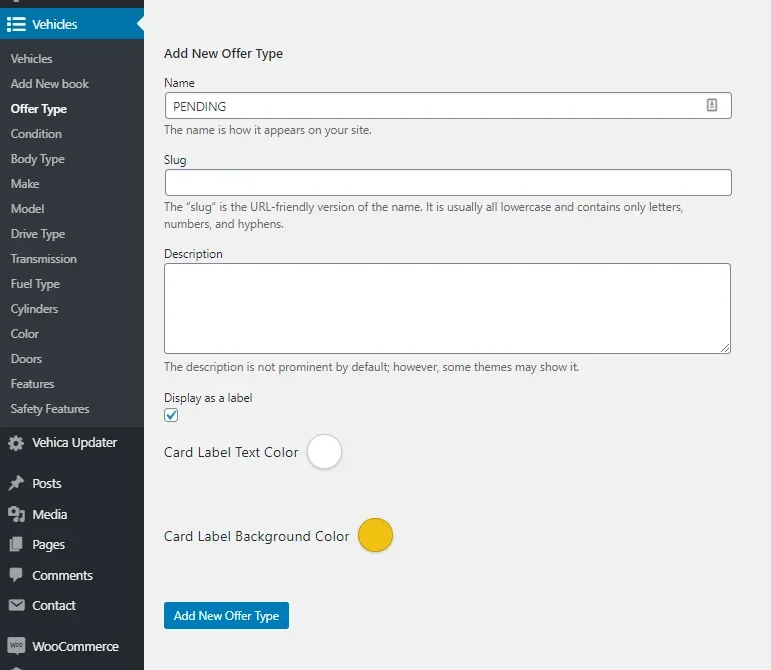
Task: Focus the Name field containing PENDING
Action: tap(448, 106)
